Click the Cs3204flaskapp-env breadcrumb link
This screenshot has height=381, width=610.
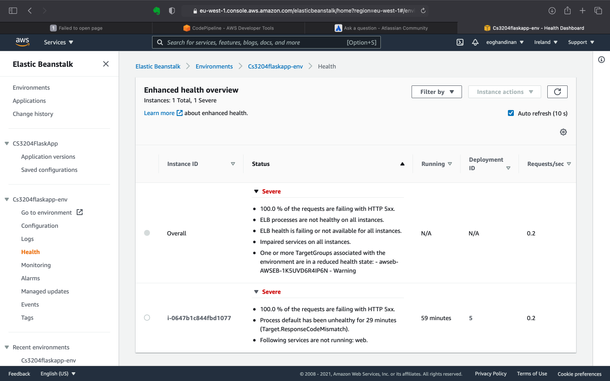275,66
